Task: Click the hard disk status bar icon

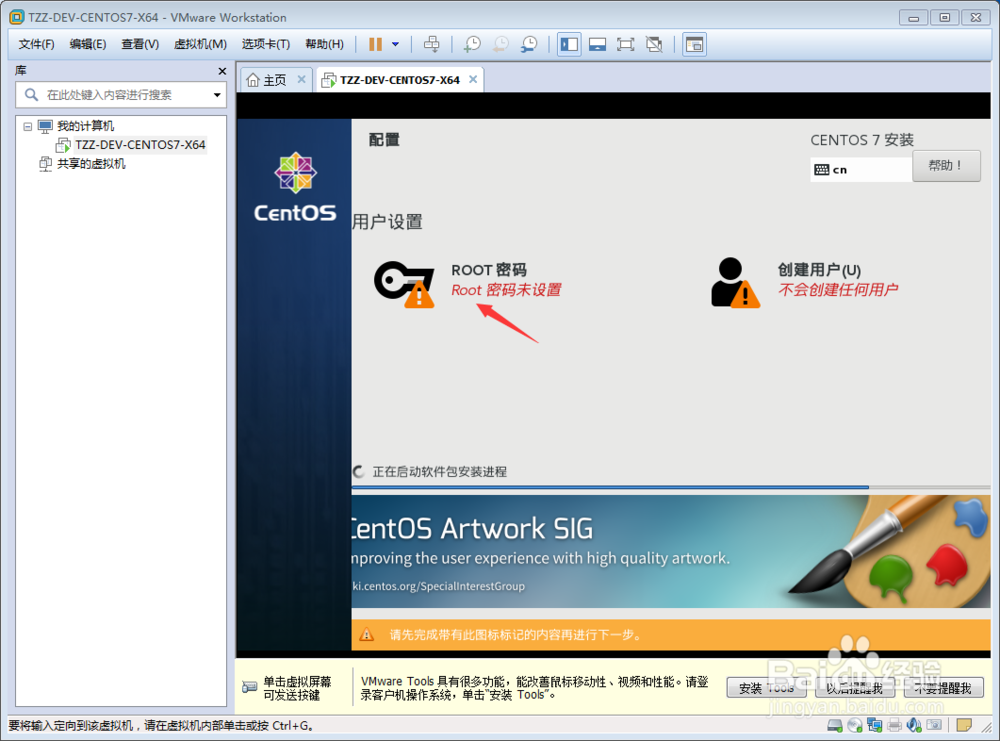Action: click(835, 725)
